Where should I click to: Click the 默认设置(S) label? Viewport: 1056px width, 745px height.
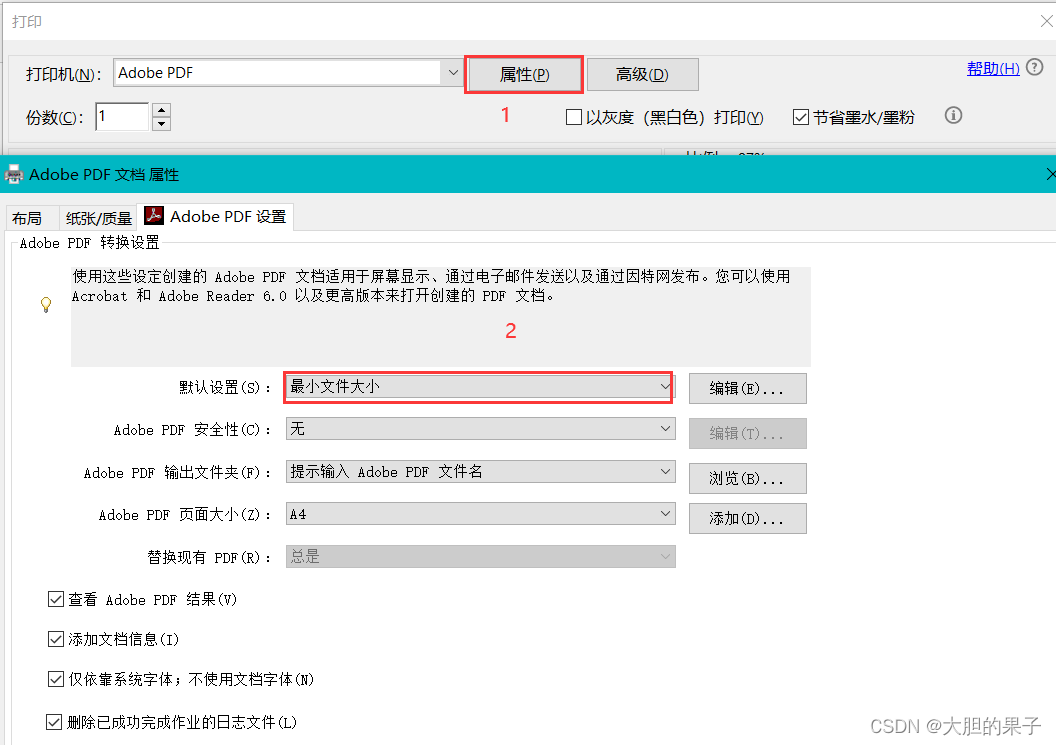click(x=226, y=387)
